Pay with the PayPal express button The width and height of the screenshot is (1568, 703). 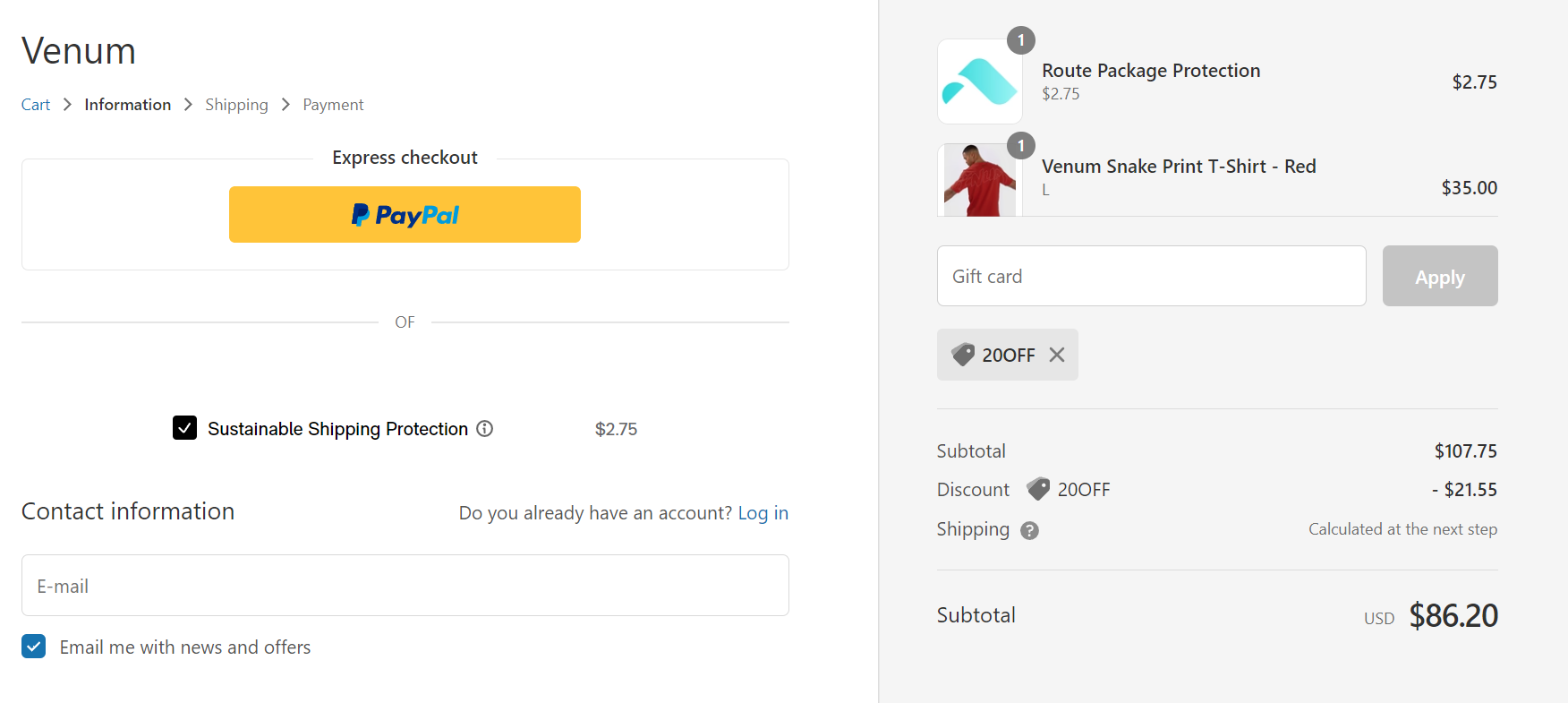pyautogui.click(x=405, y=214)
